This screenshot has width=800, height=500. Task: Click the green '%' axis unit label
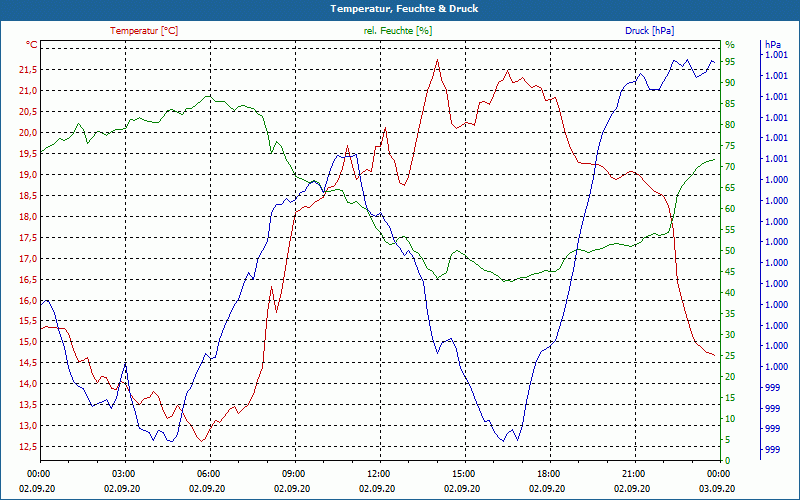(x=730, y=45)
